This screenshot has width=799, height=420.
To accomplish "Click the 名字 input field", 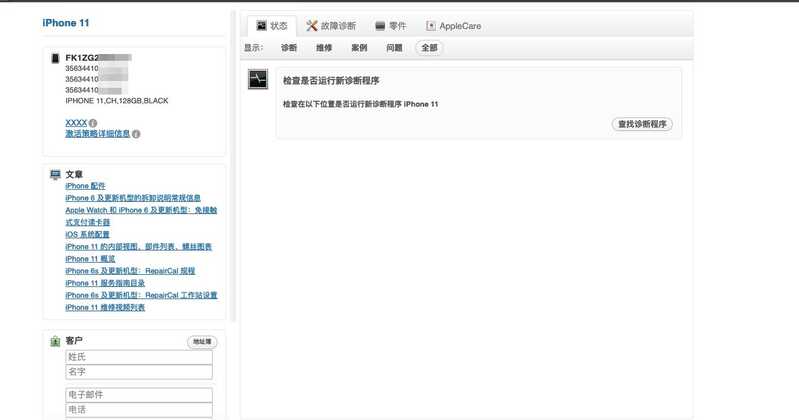I will (x=139, y=372).
